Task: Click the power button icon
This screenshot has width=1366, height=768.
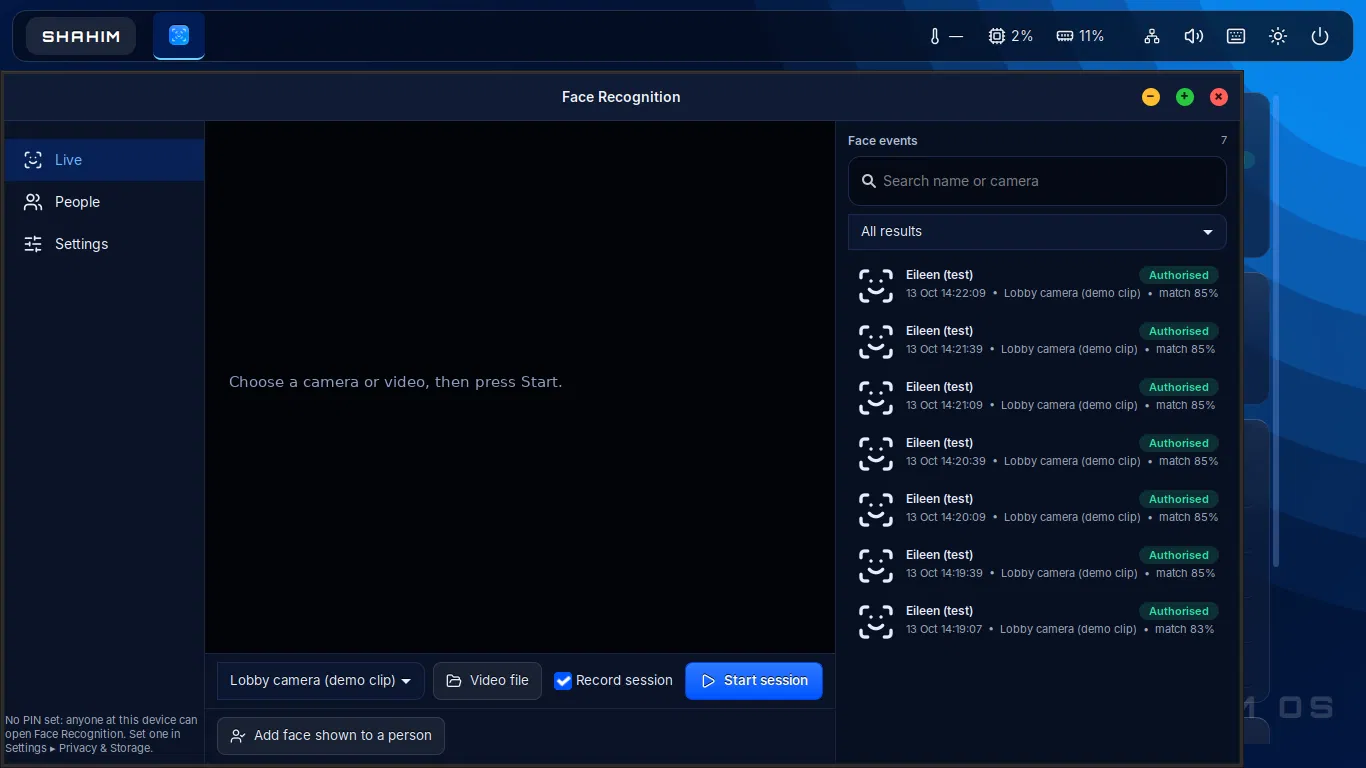Action: [x=1320, y=36]
